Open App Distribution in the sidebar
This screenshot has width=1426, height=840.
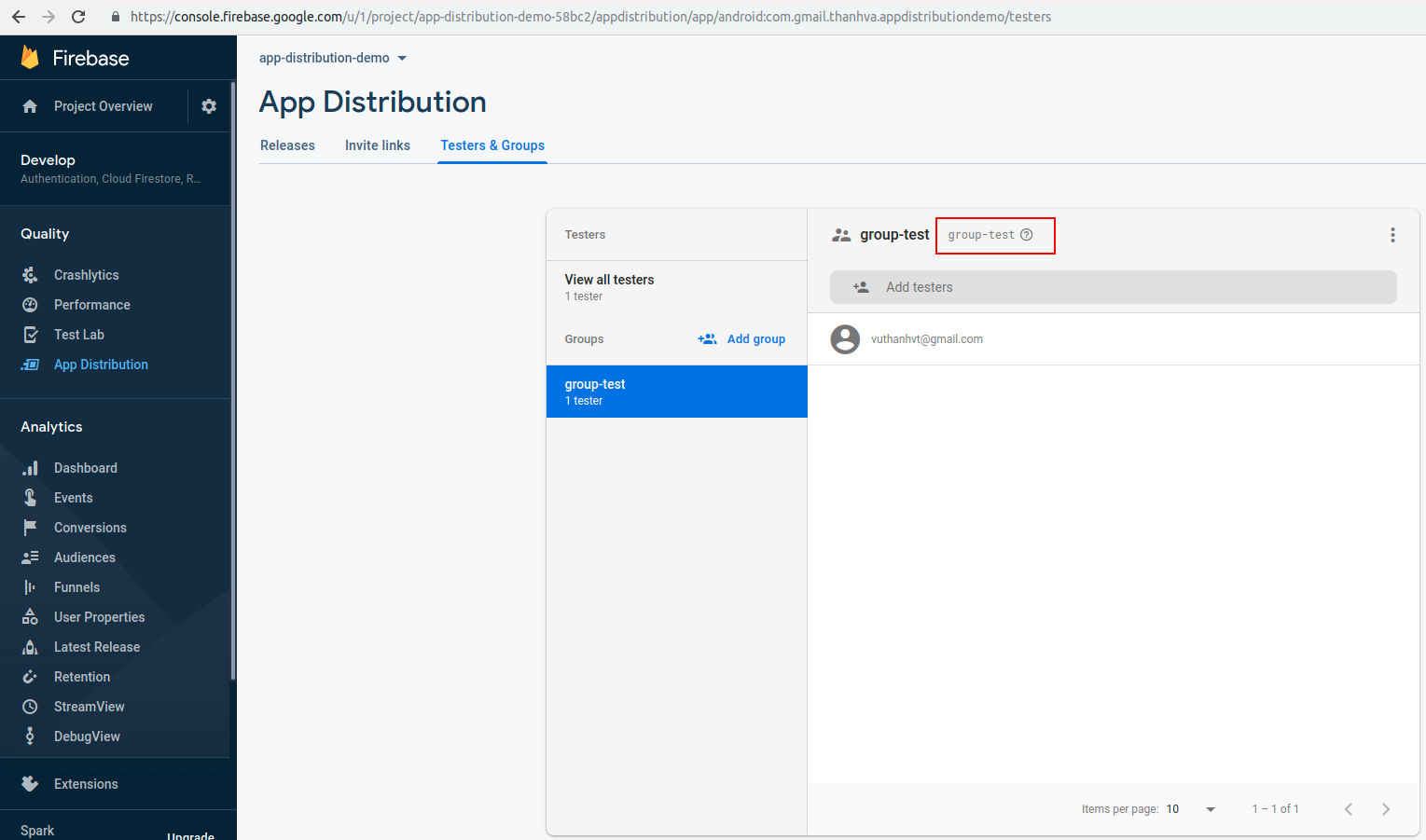pyautogui.click(x=101, y=364)
